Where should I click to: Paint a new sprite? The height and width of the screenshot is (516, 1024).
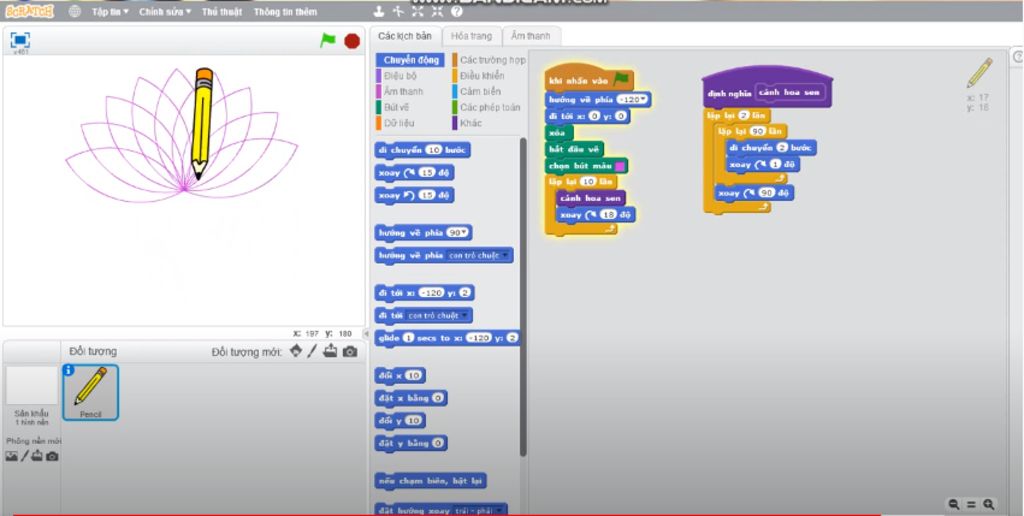[x=313, y=351]
